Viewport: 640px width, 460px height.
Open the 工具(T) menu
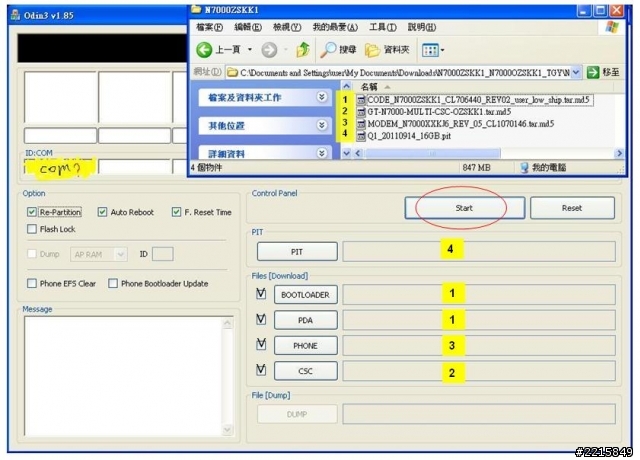pyautogui.click(x=383, y=27)
